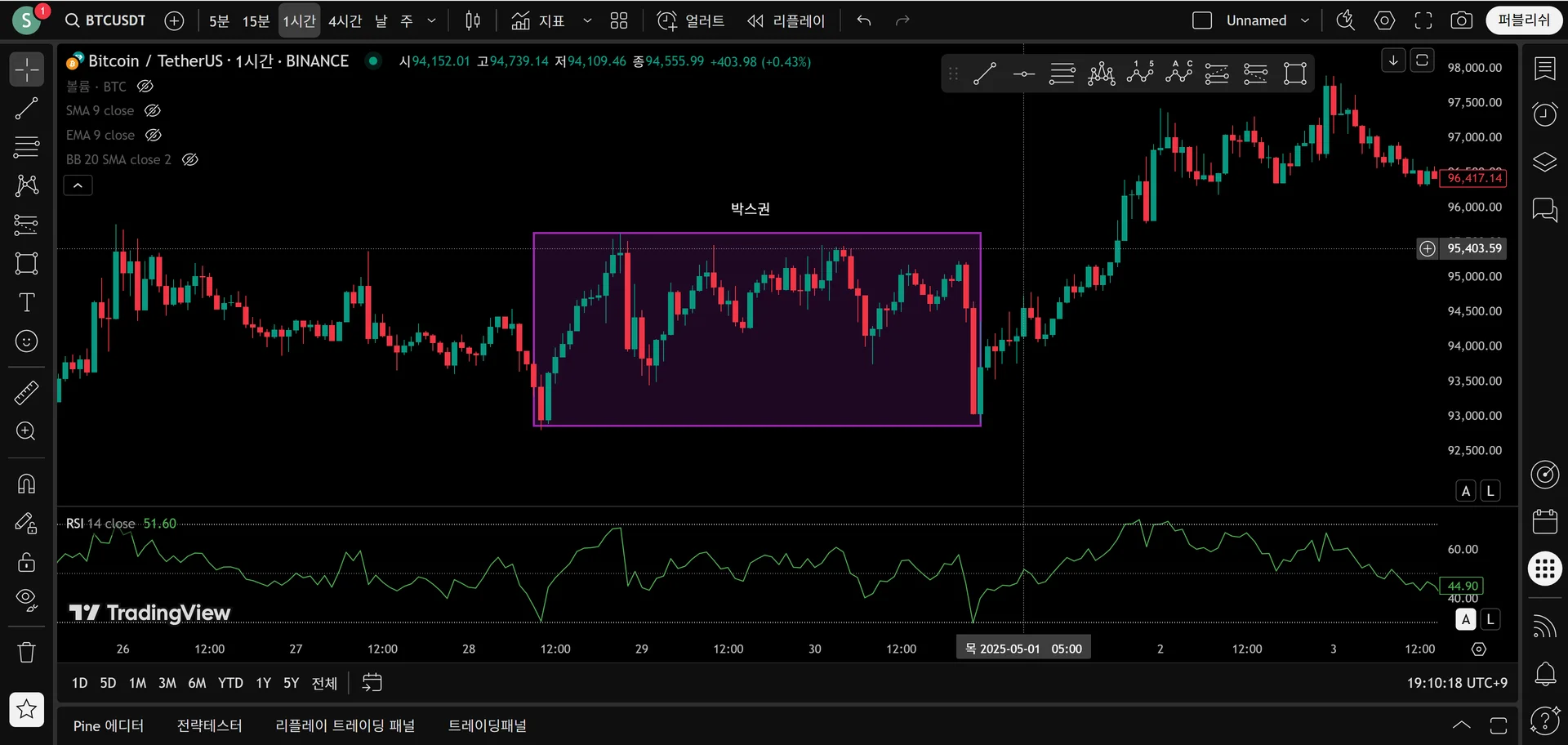1568x745 pixels.
Task: Switch to the 4시간 timeframe
Action: point(345,20)
